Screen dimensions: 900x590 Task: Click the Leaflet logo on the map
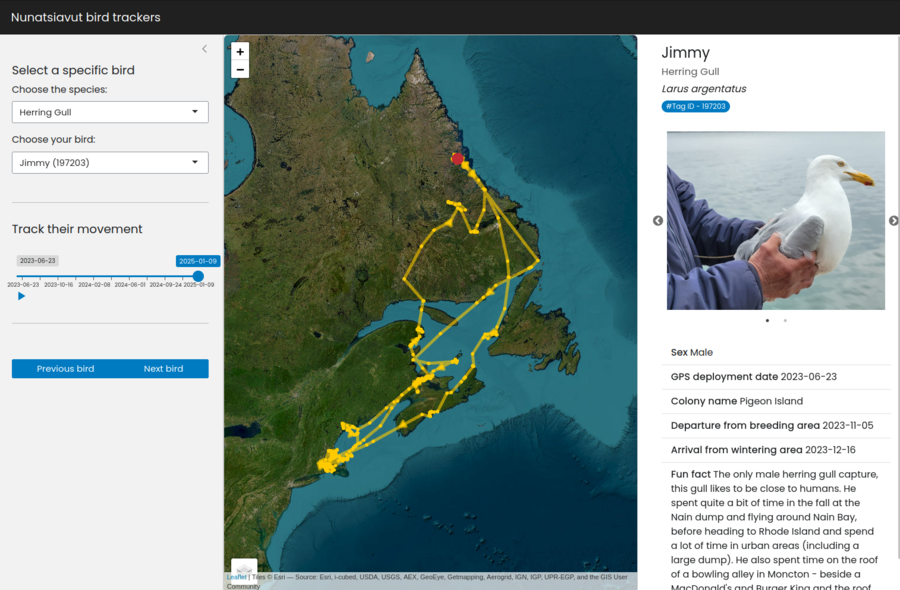[x=242, y=568]
